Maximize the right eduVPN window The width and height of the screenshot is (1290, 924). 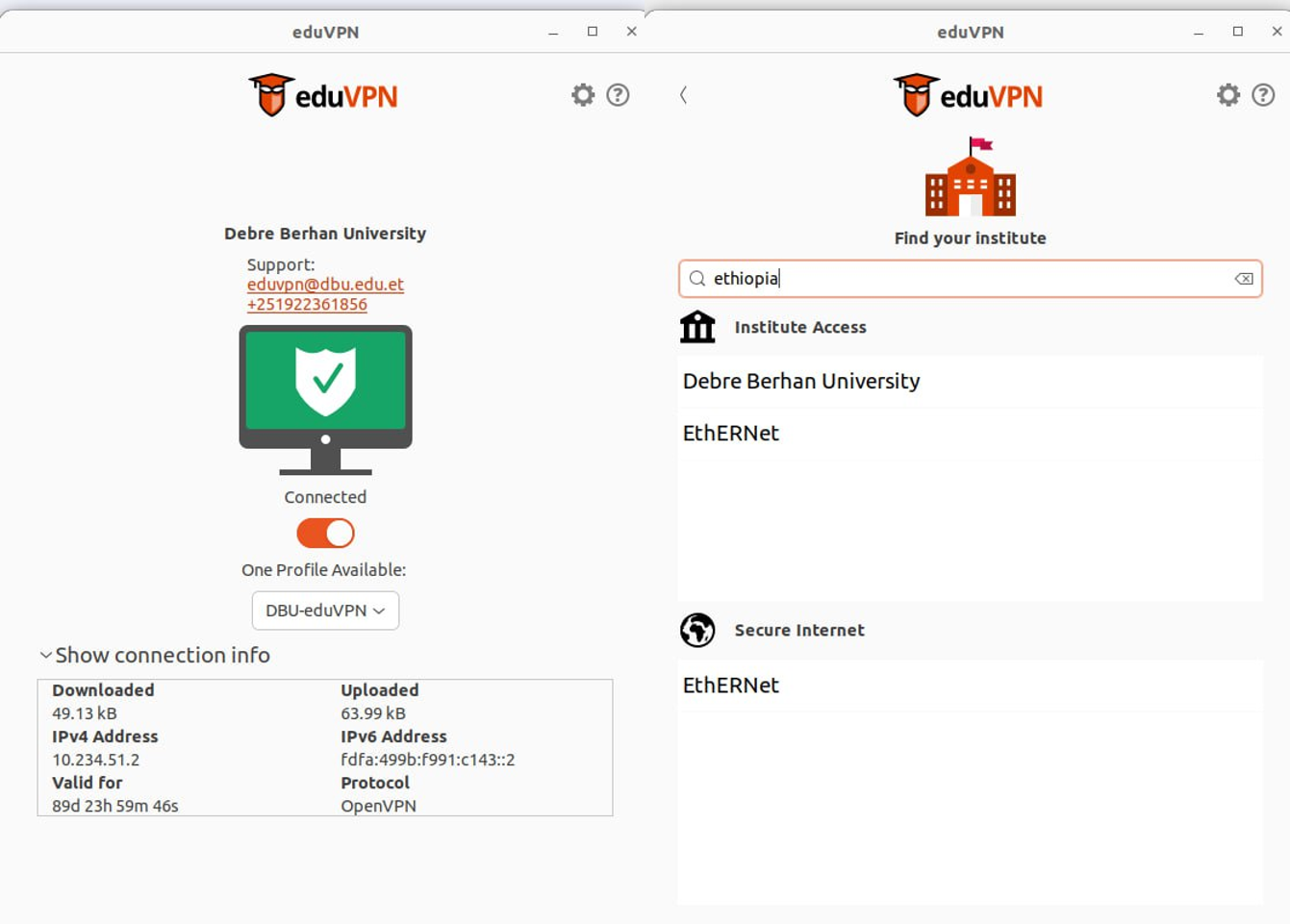[1238, 32]
